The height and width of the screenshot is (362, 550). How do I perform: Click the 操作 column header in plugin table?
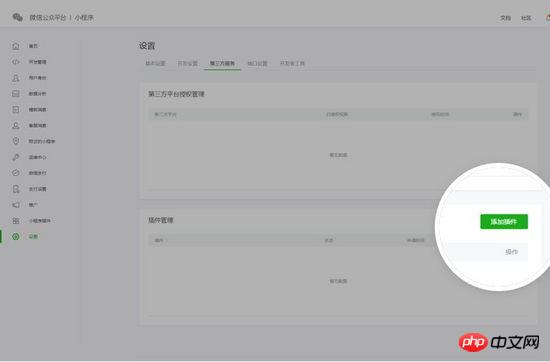pyautogui.click(x=511, y=252)
